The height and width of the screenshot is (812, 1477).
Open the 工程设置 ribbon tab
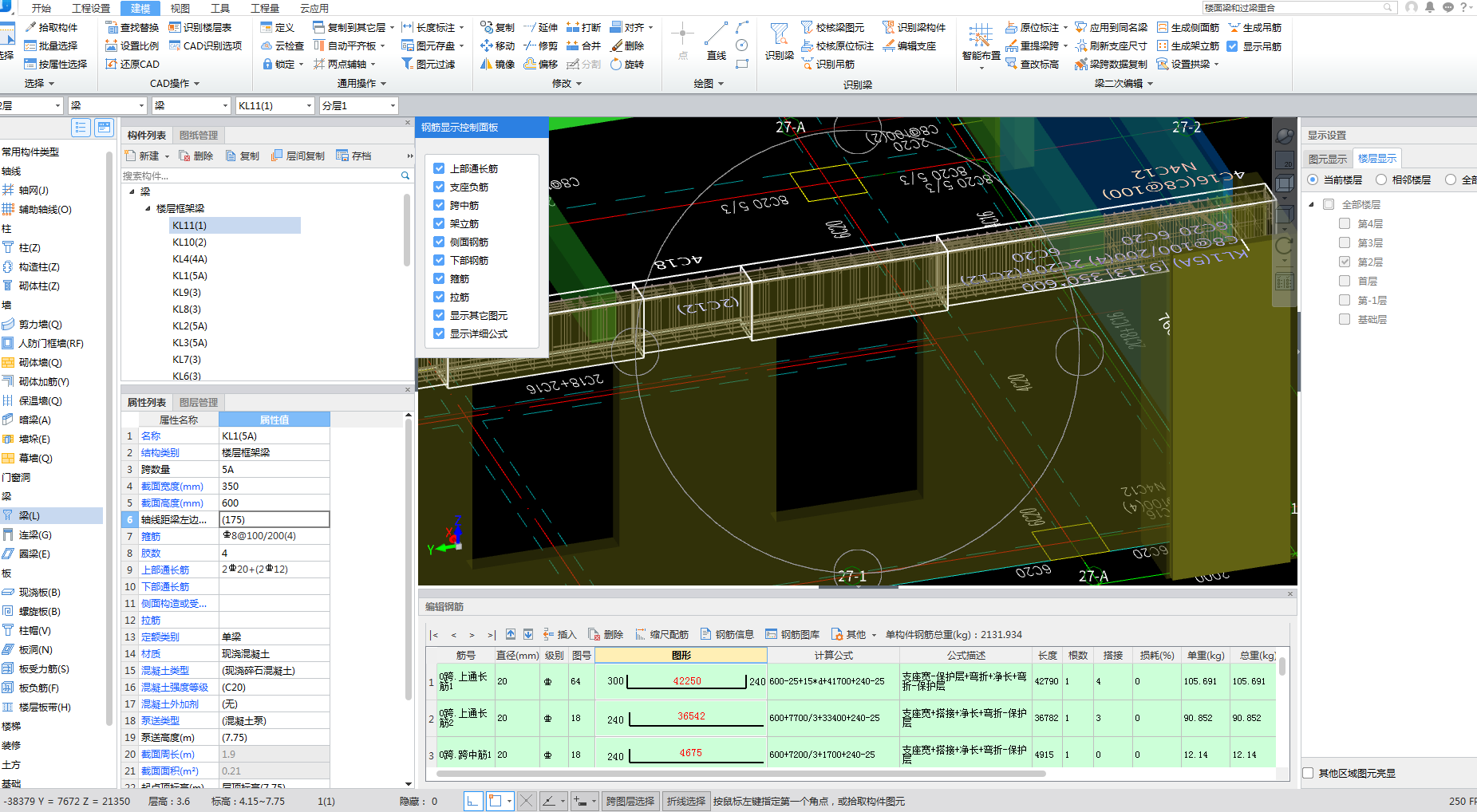click(91, 8)
